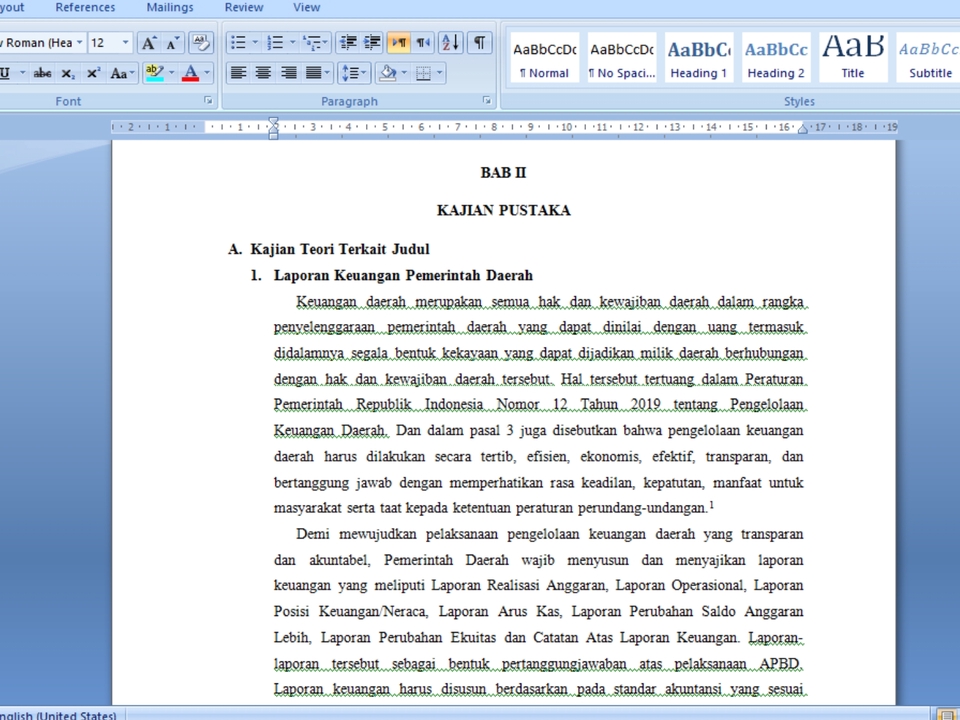Switch to the Review ribbon tab
The width and height of the screenshot is (960, 720).
243,7
